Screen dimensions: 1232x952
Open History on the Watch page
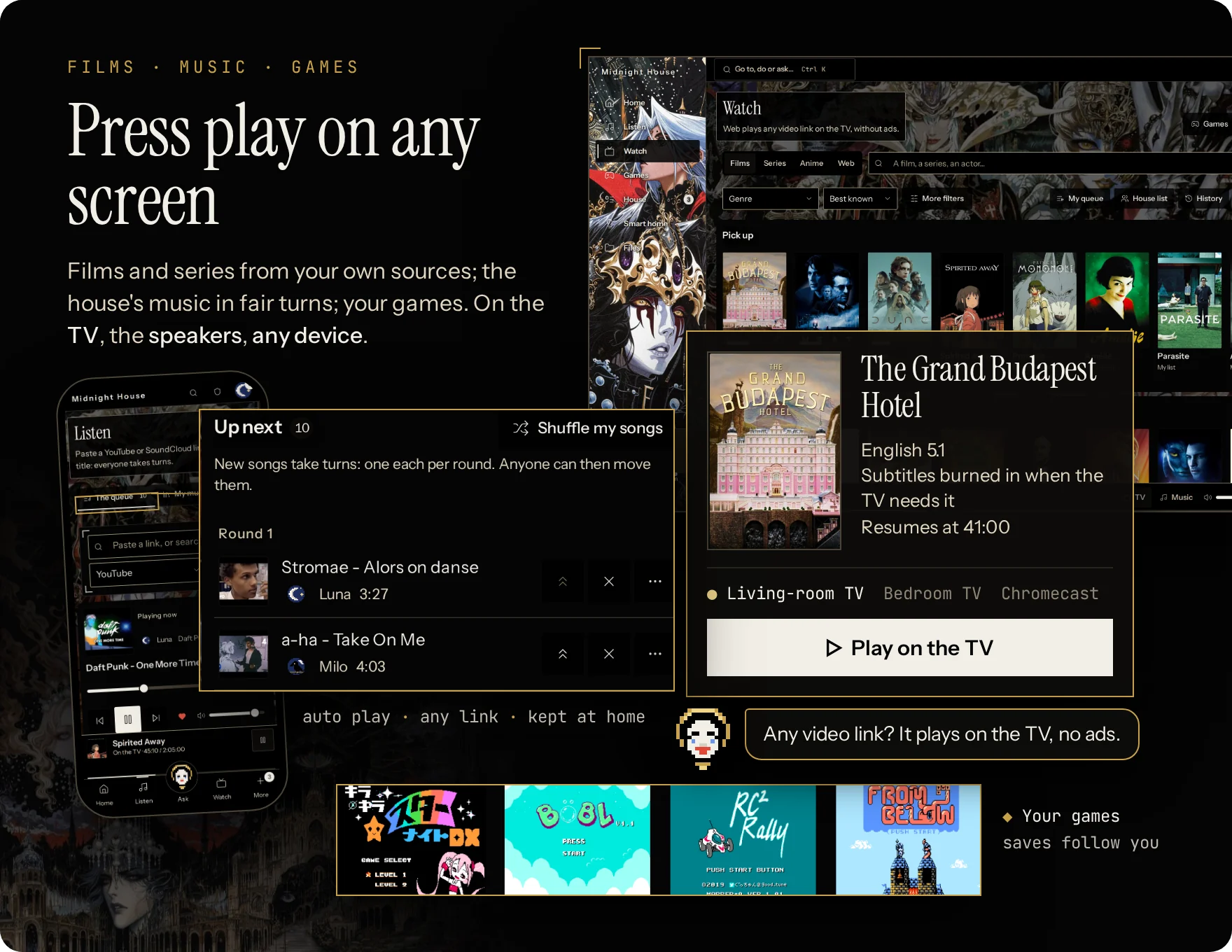tap(1203, 199)
